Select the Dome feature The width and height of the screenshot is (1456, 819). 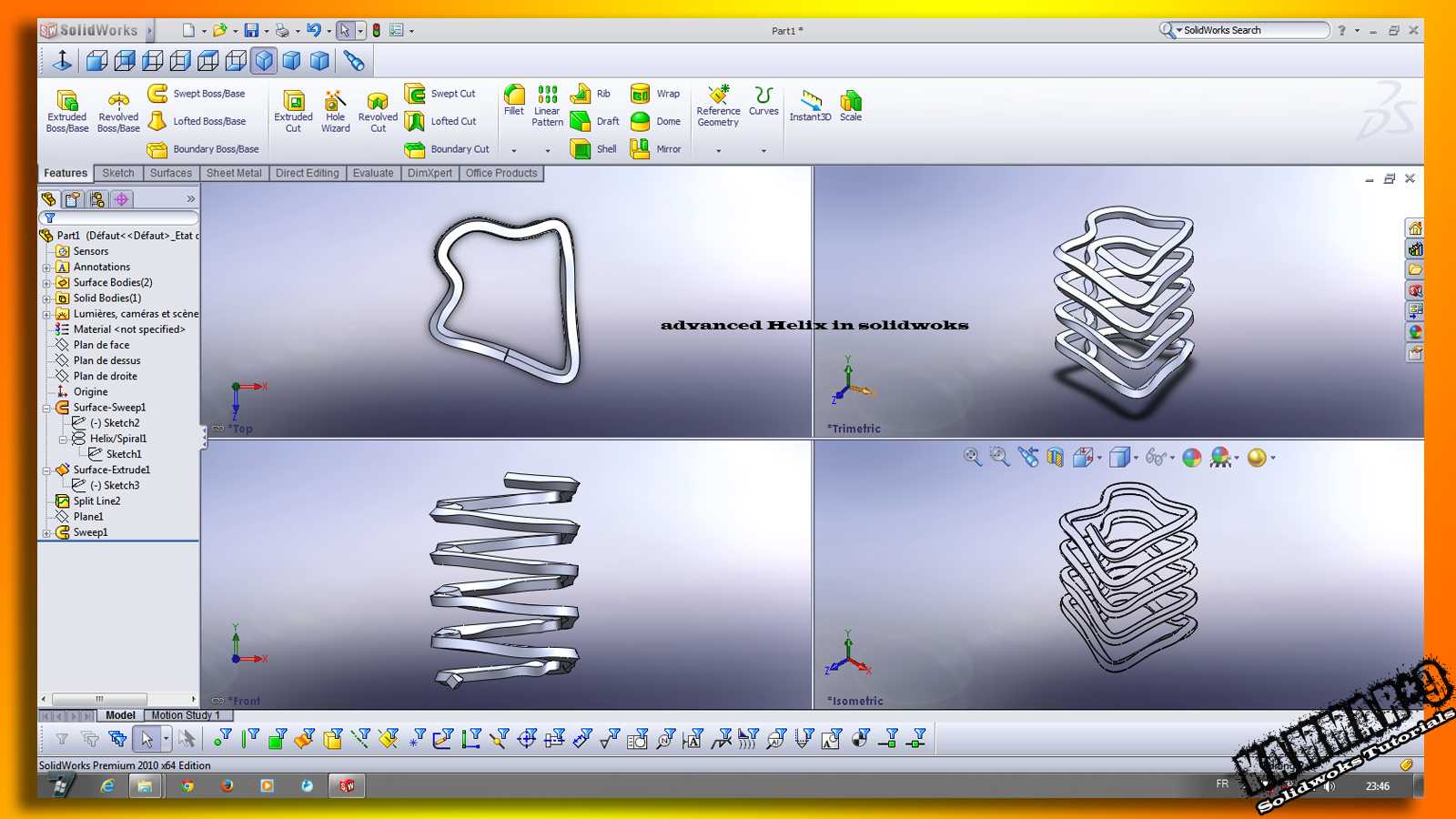655,121
